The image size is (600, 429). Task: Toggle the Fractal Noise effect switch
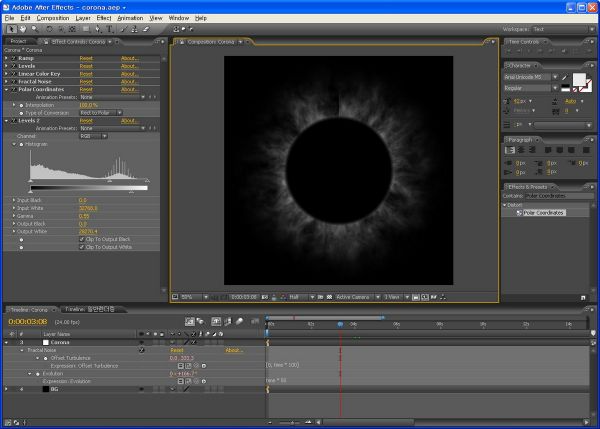[x=14, y=82]
